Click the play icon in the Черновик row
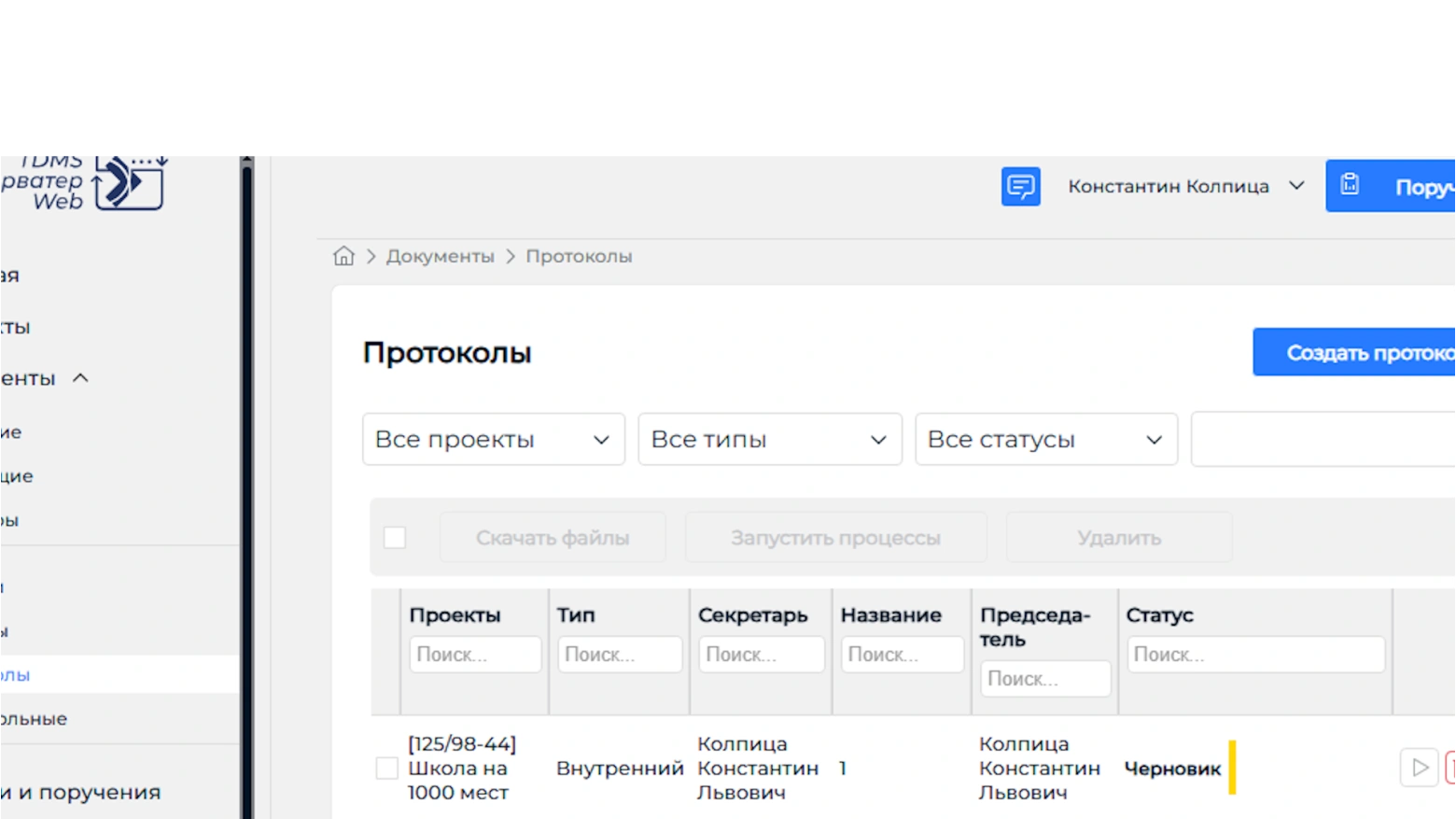 point(1419,768)
